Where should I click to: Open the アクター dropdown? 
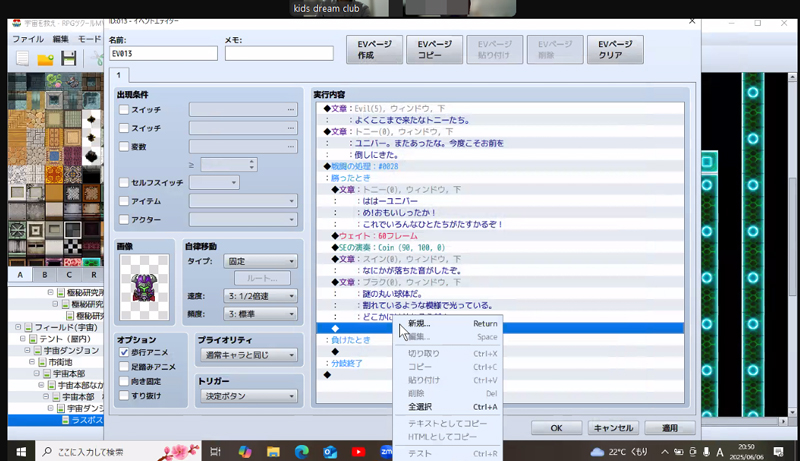pyautogui.click(x=243, y=219)
